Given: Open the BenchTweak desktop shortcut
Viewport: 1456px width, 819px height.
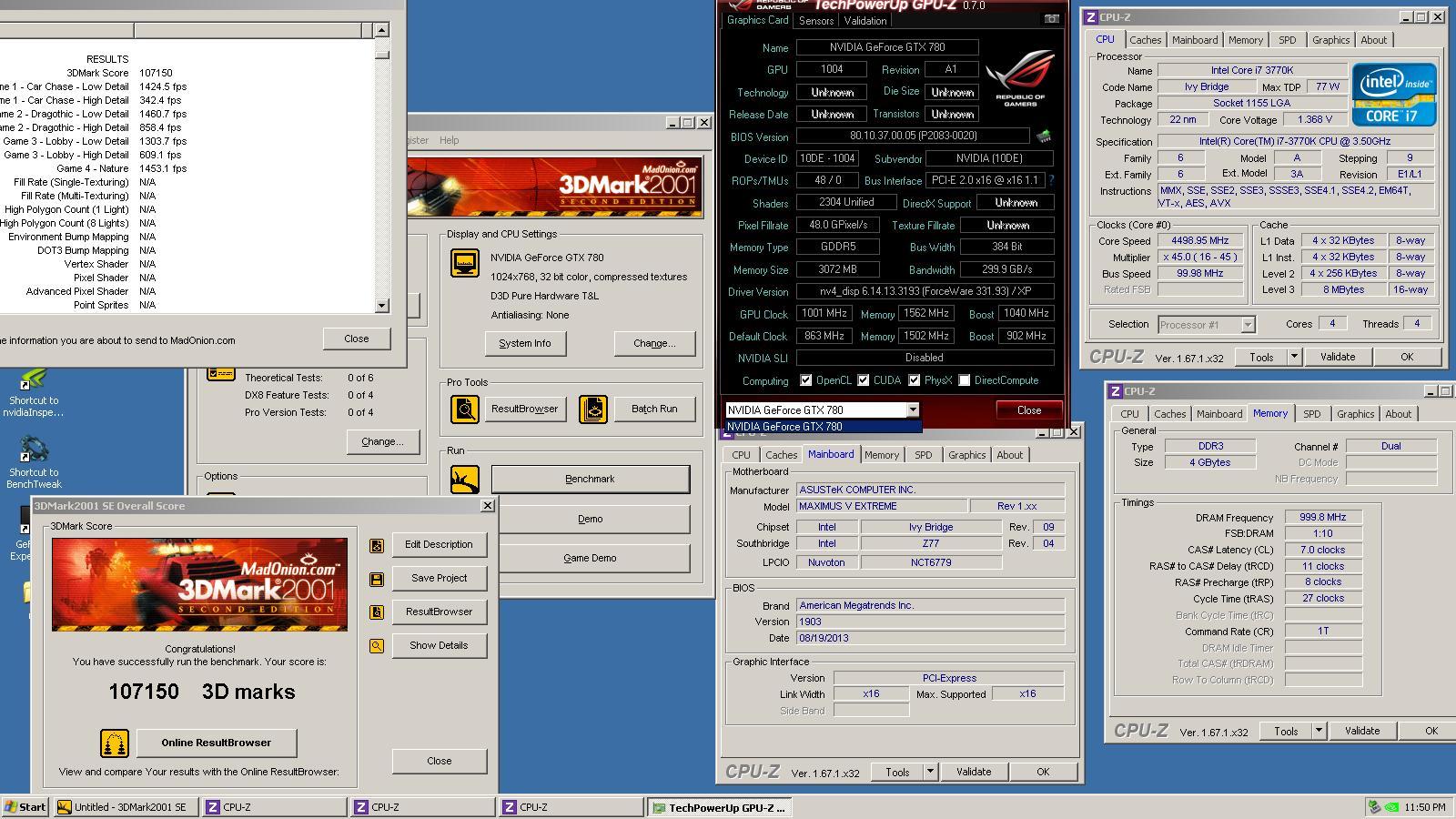Looking at the screenshot, I should [34, 462].
